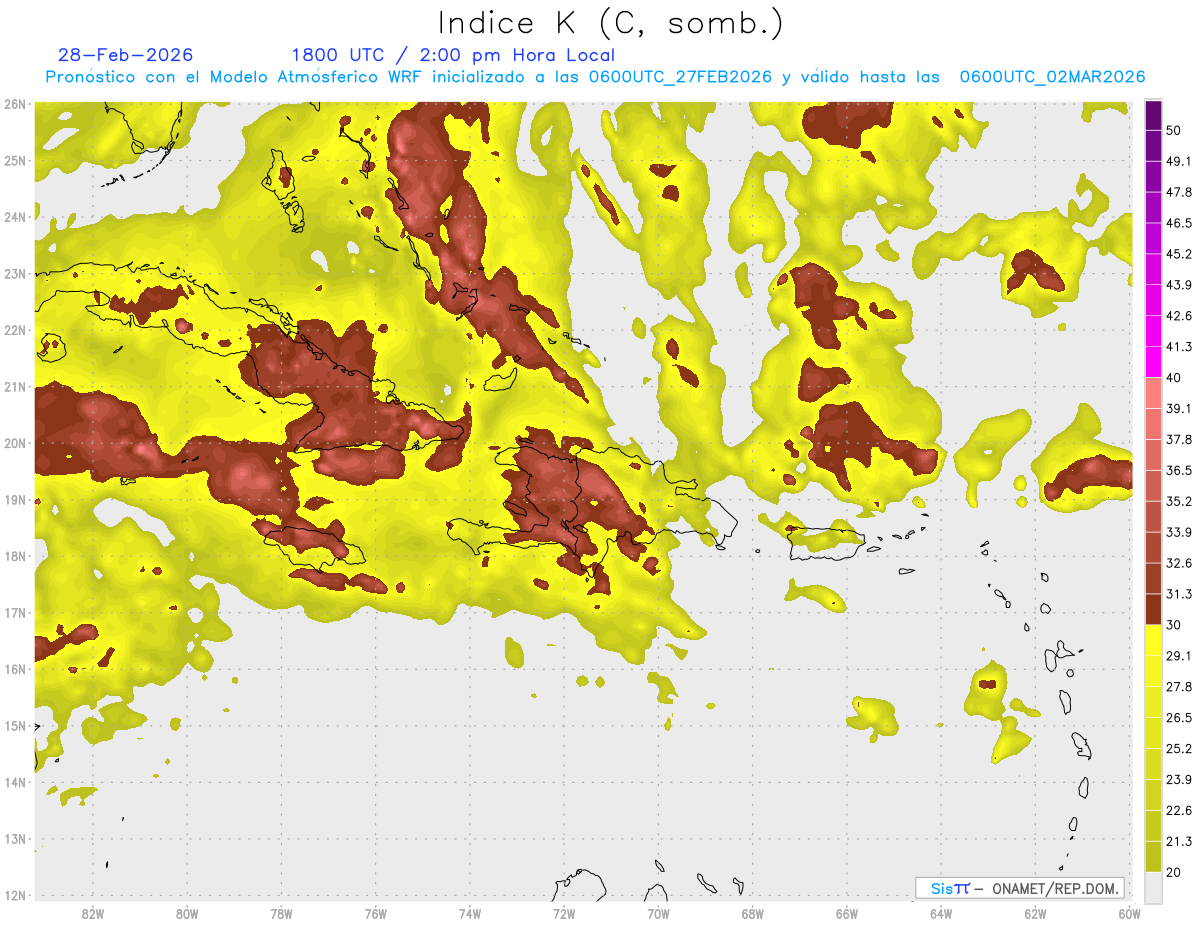
Task: Click the '82W' longitude label
Action: (93, 914)
